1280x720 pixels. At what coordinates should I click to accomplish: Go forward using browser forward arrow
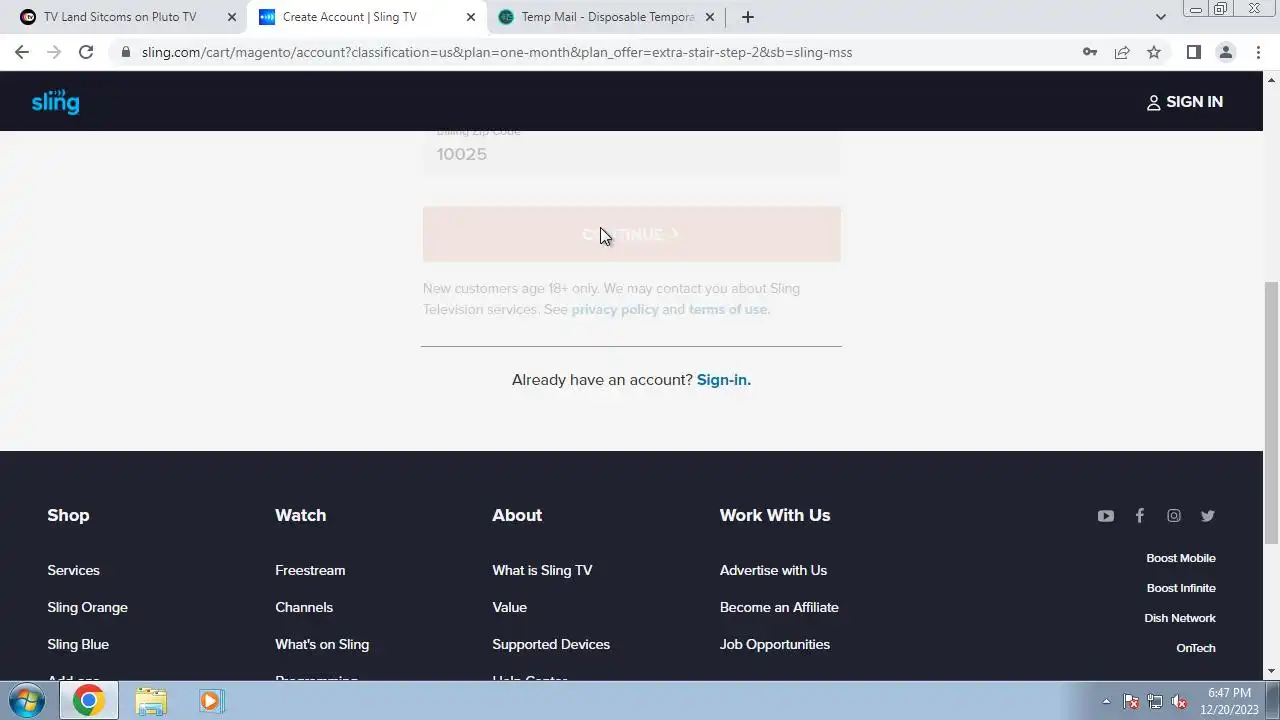54,52
